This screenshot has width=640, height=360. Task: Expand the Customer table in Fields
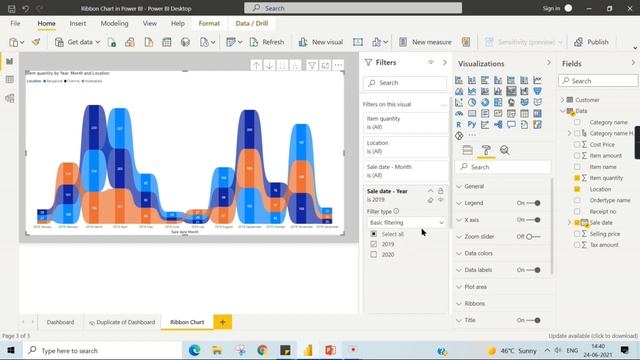(562, 100)
